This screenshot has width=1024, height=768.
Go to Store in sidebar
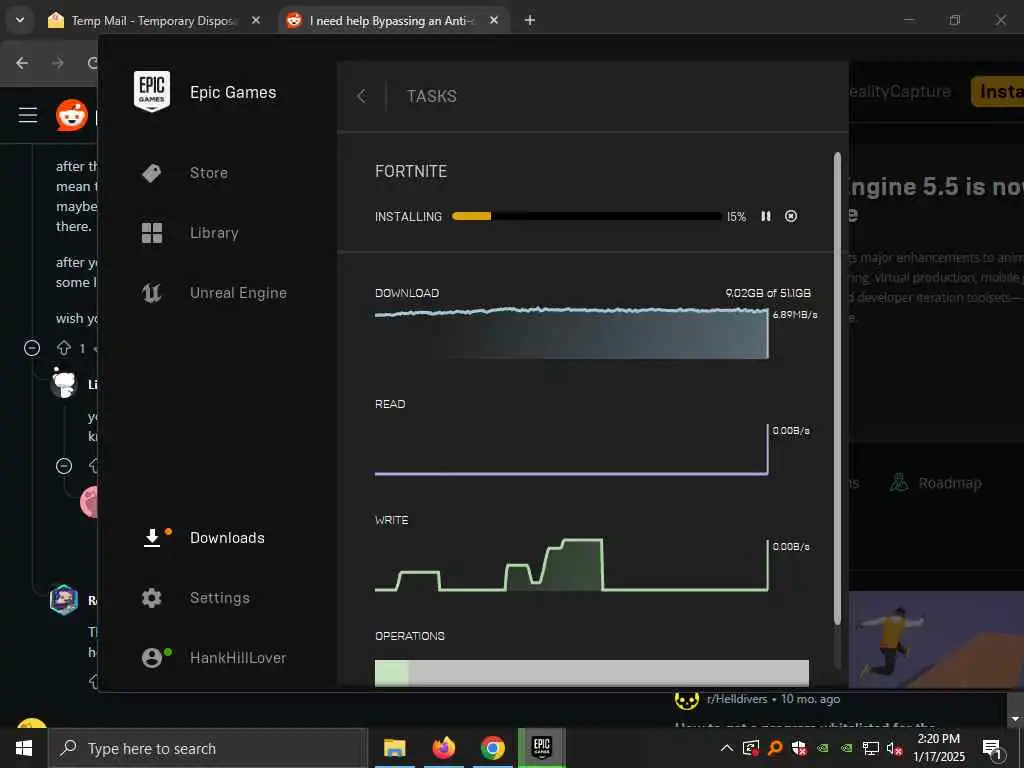(208, 173)
